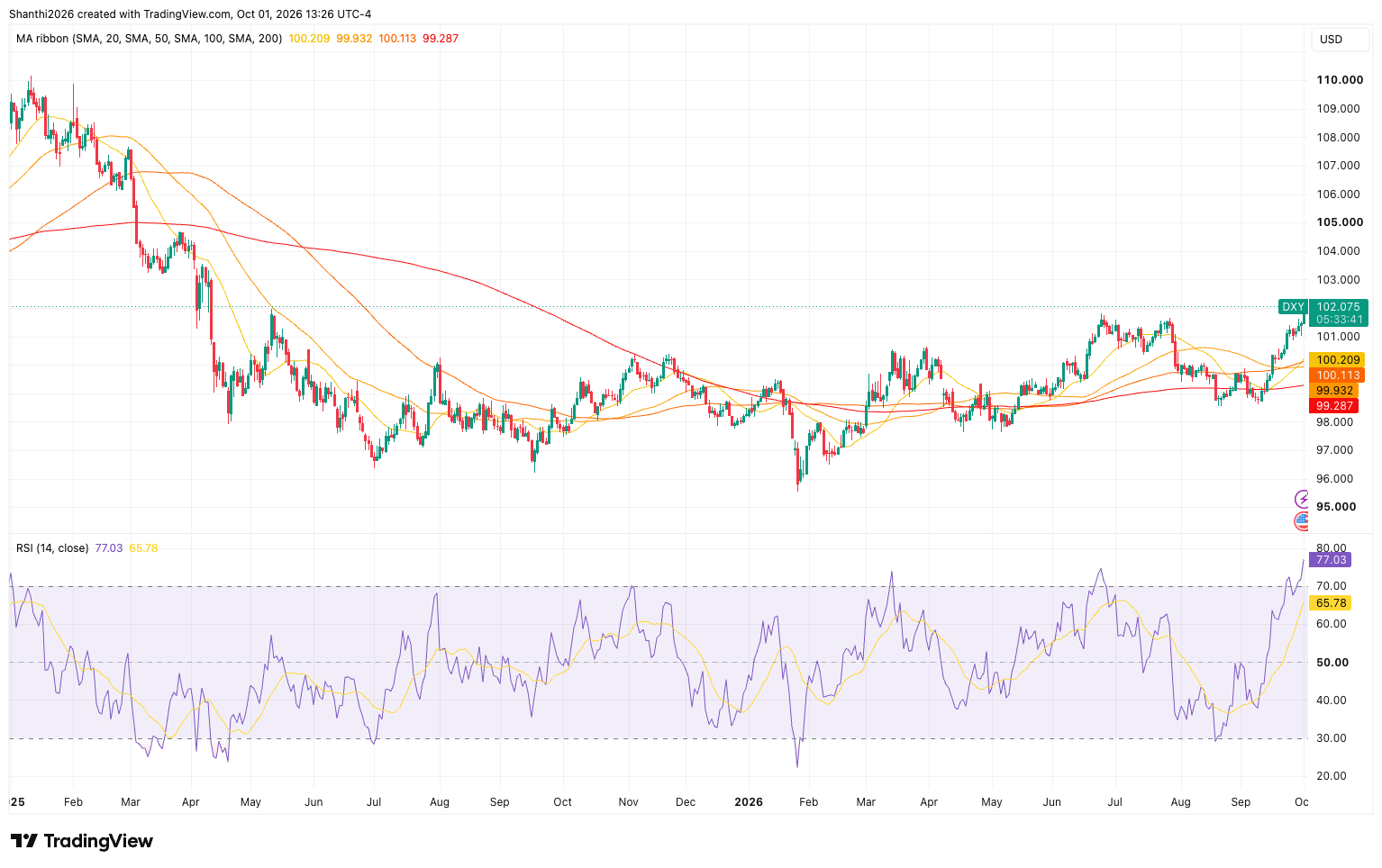Click the 102.075 current price label
Image resolution: width=1382 pixels, height=868 pixels.
click(x=1339, y=307)
